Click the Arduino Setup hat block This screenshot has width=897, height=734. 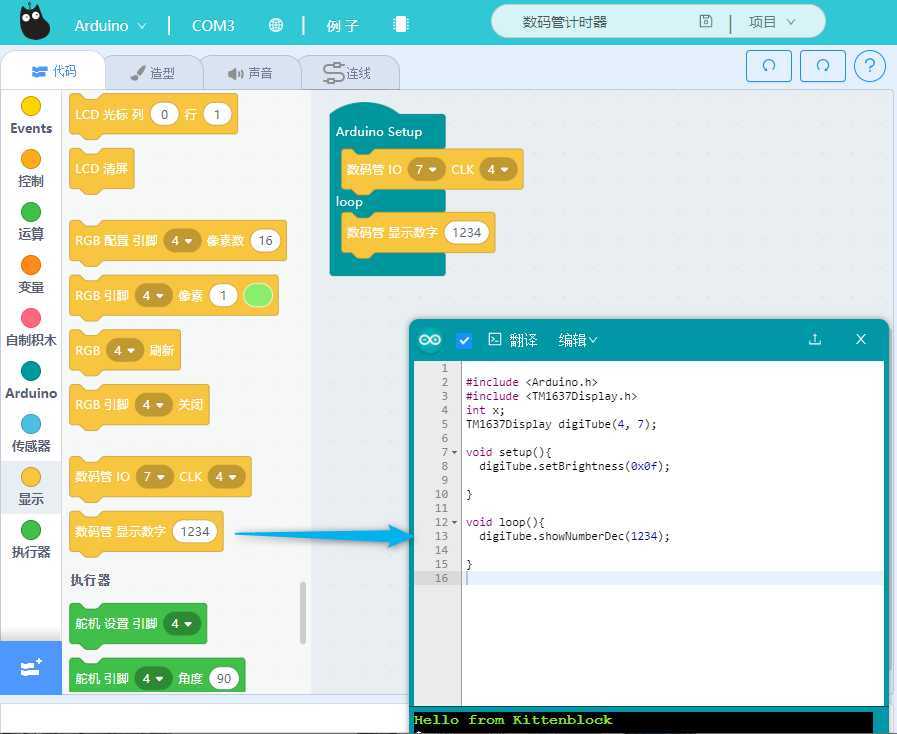(379, 132)
